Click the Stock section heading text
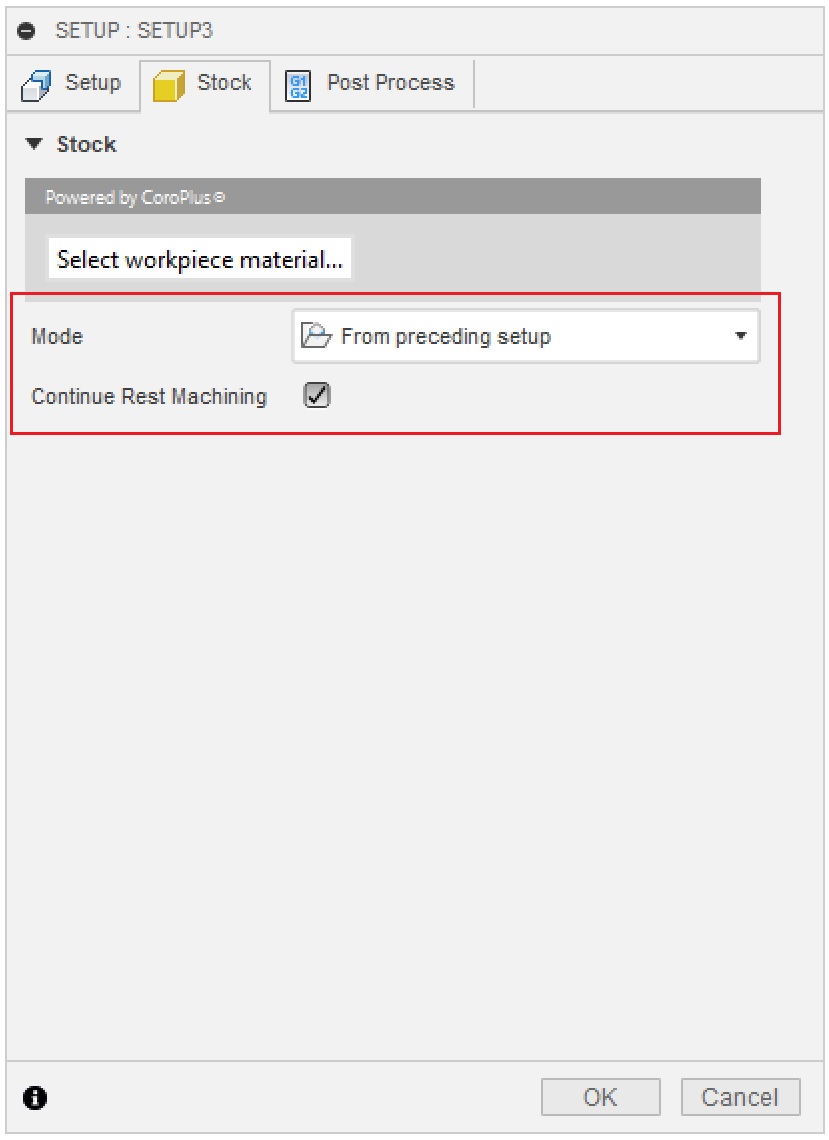Screen dimensions: 829x1140 pyautogui.click(x=86, y=145)
